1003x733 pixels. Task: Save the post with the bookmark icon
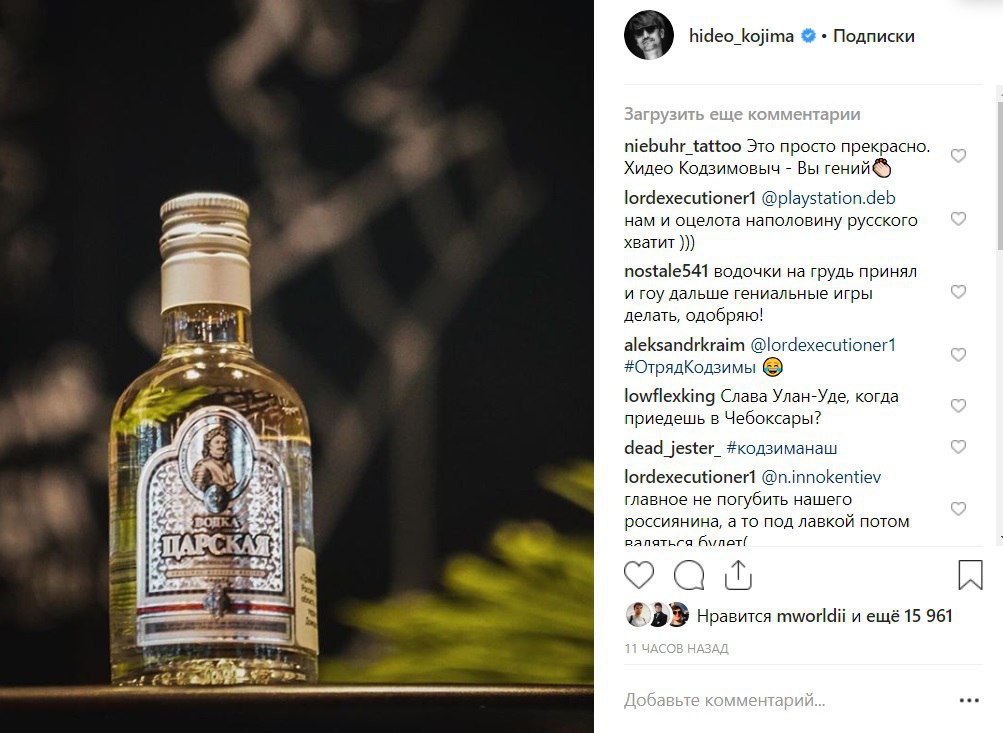click(x=970, y=574)
